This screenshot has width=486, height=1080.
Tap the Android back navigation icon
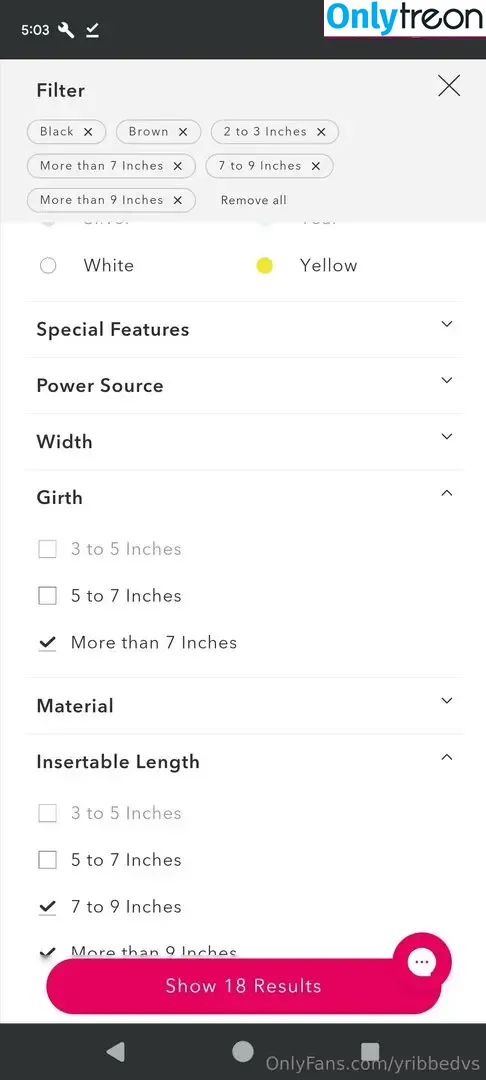[x=116, y=1051]
